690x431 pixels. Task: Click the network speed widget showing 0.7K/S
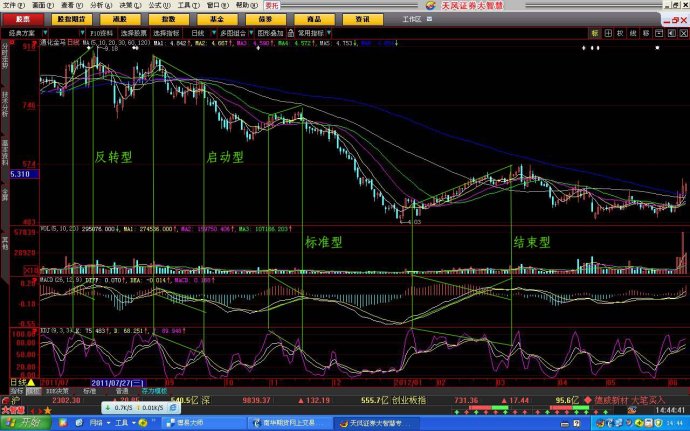140,408
